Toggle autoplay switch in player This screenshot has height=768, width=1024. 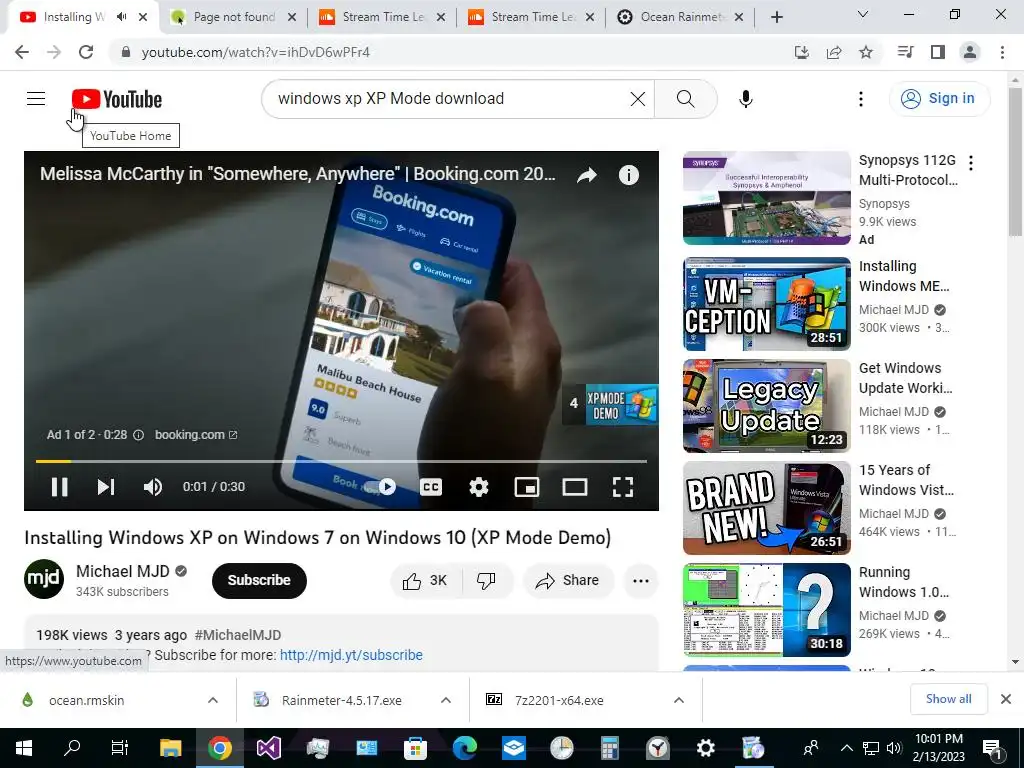[383, 487]
